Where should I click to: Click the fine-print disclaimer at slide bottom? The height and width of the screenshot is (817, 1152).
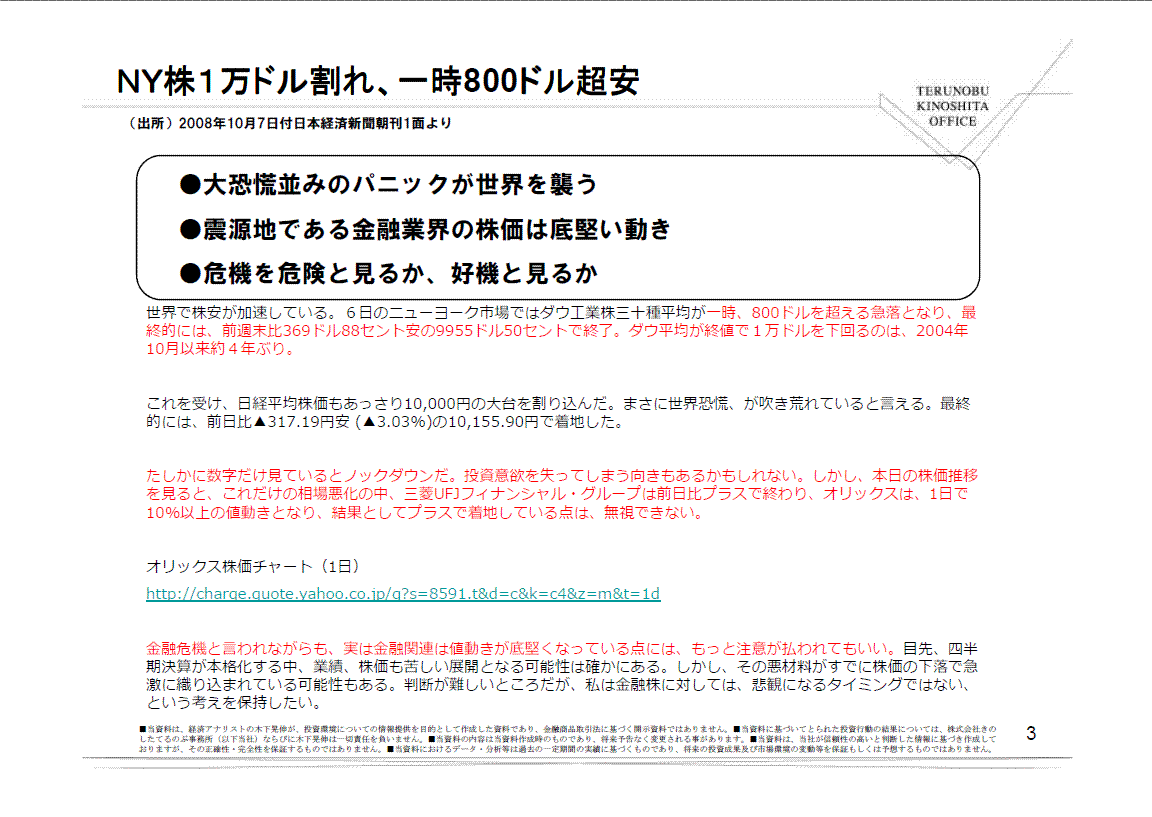click(567, 738)
